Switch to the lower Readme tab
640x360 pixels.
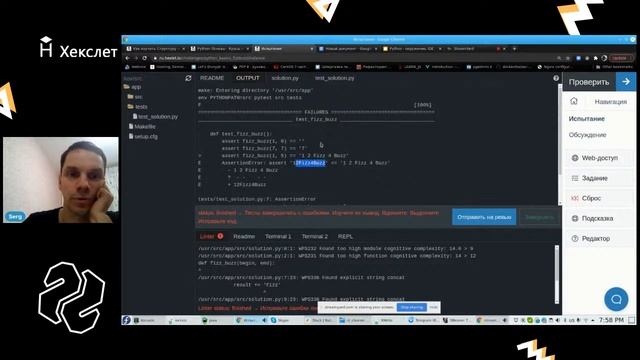tap(244, 236)
